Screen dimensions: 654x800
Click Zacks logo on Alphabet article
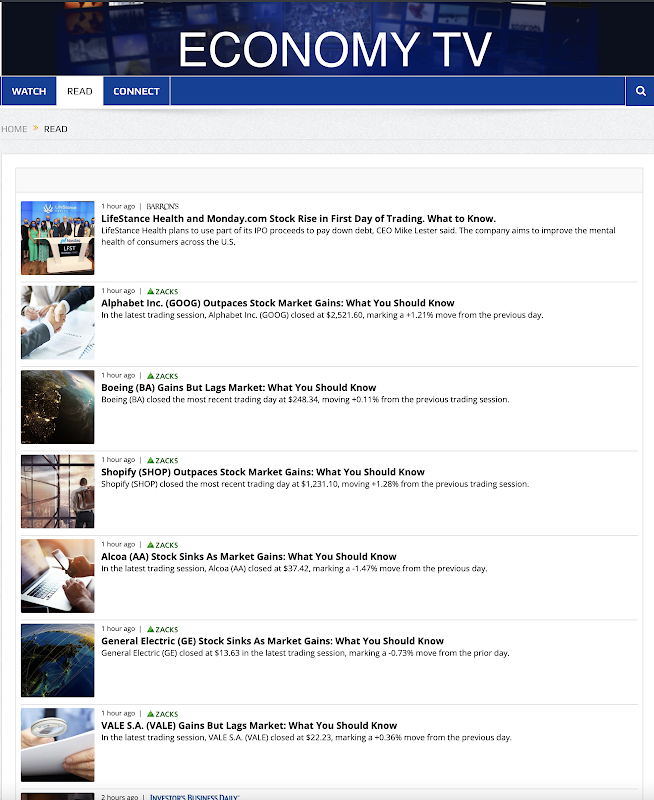(x=162, y=291)
